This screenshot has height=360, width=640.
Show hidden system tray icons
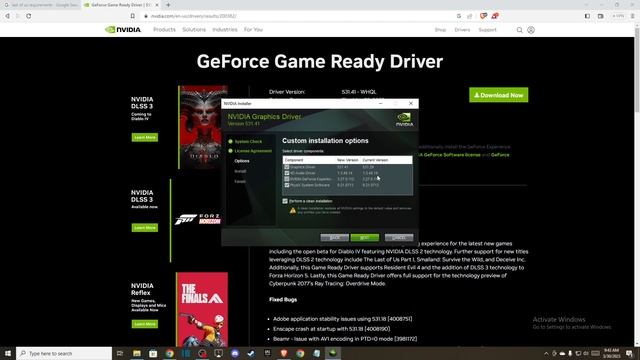pyautogui.click(x=546, y=353)
